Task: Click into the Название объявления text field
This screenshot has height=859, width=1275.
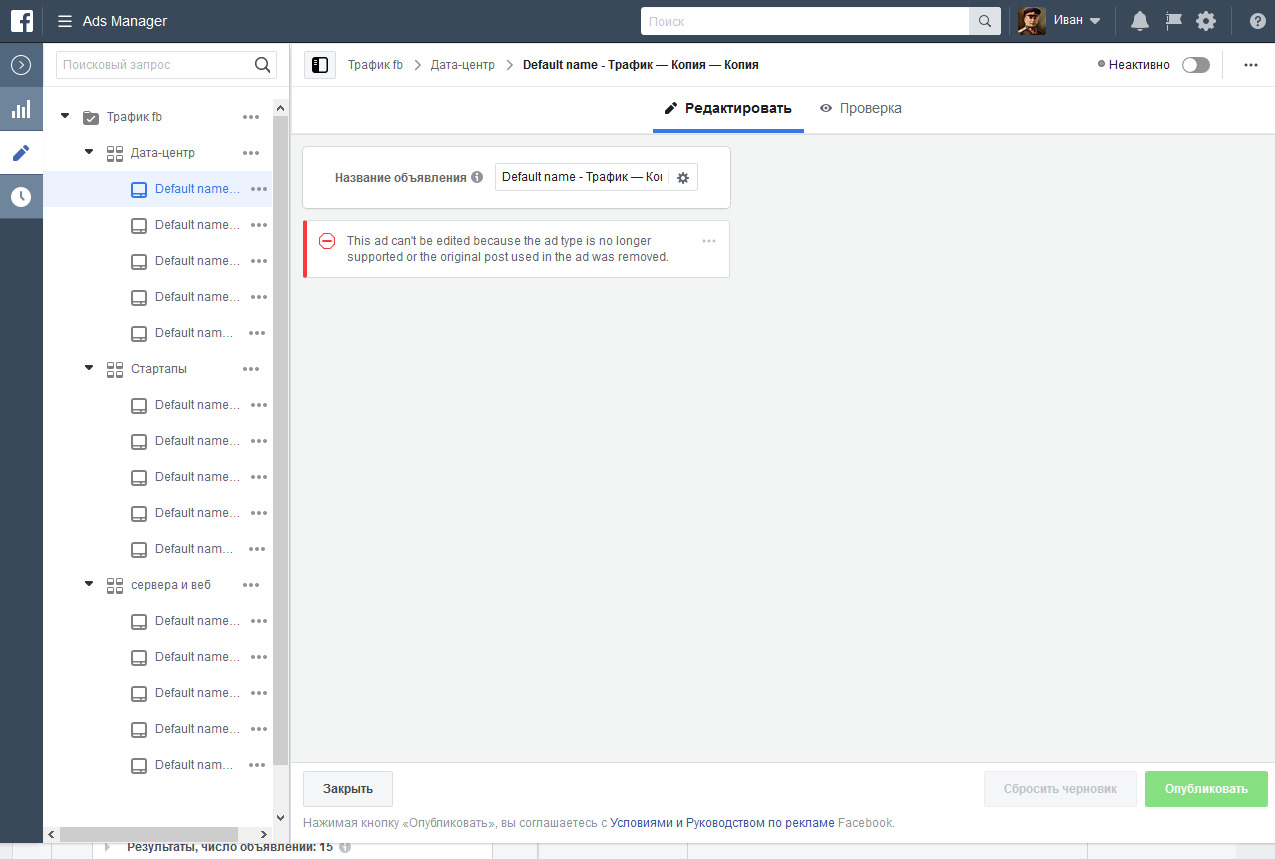Action: [x=582, y=177]
